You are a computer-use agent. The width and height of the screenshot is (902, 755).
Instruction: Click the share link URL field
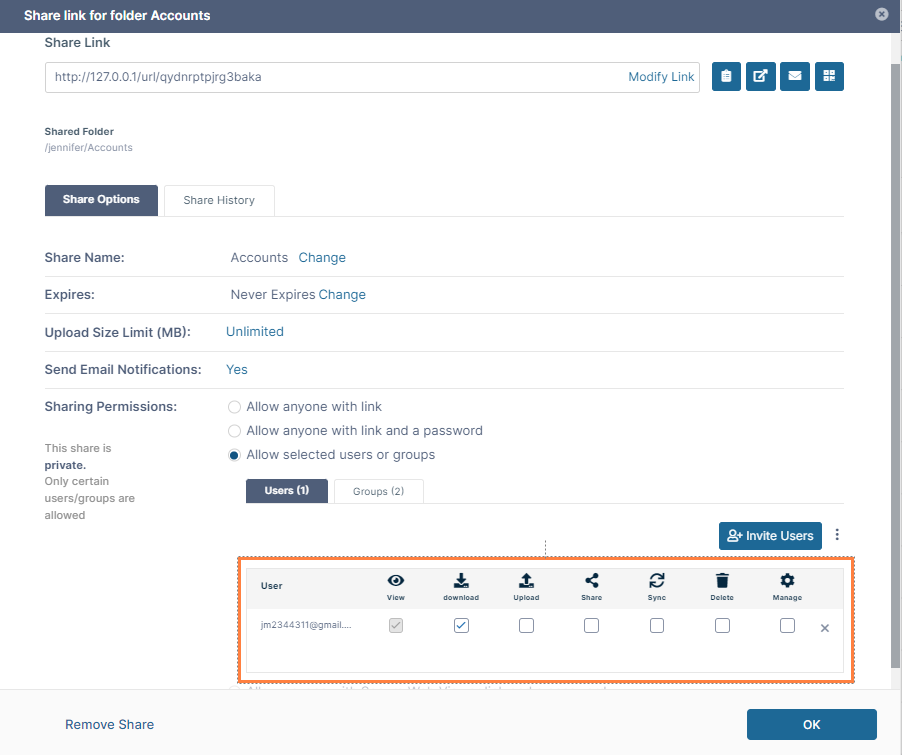point(330,77)
